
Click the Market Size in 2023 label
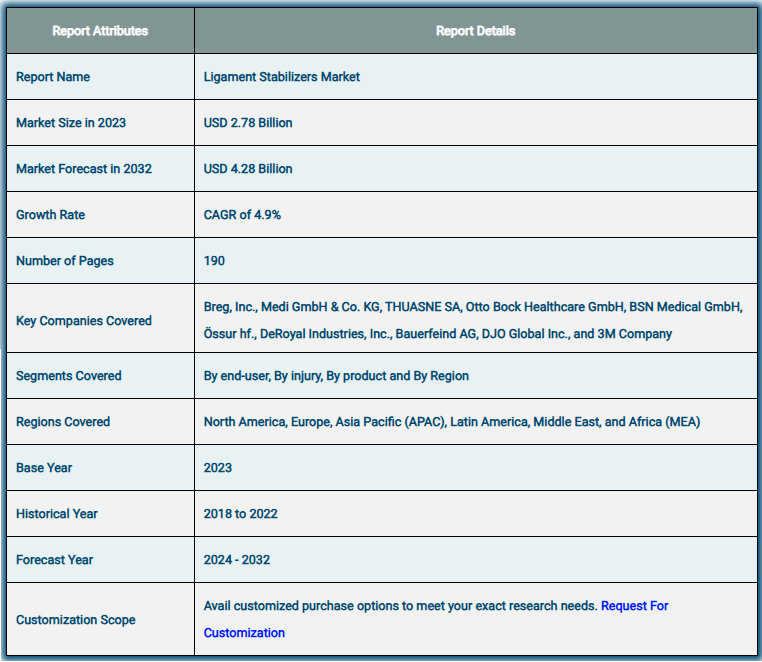coord(71,122)
